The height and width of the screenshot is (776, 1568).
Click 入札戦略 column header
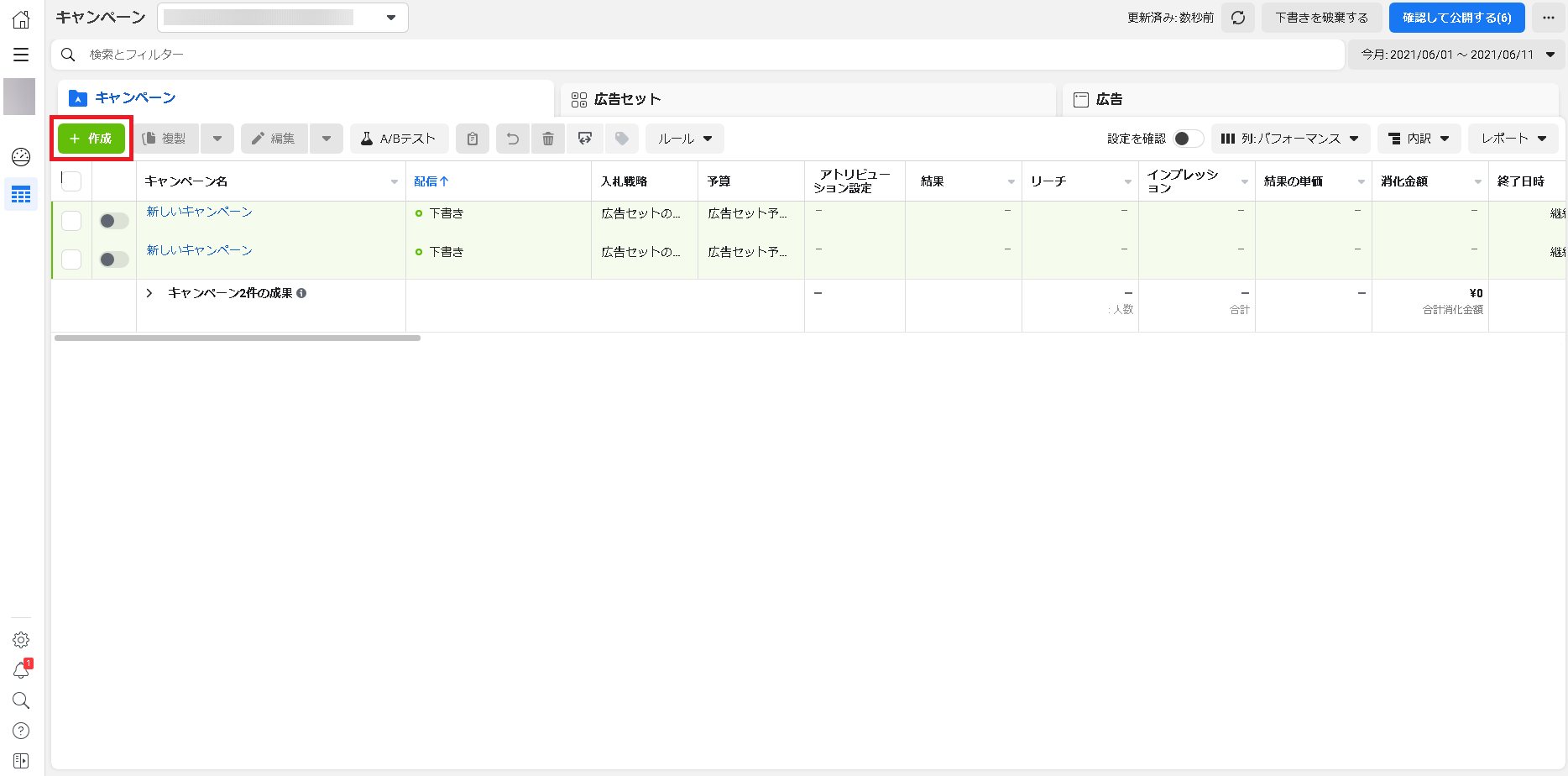624,181
